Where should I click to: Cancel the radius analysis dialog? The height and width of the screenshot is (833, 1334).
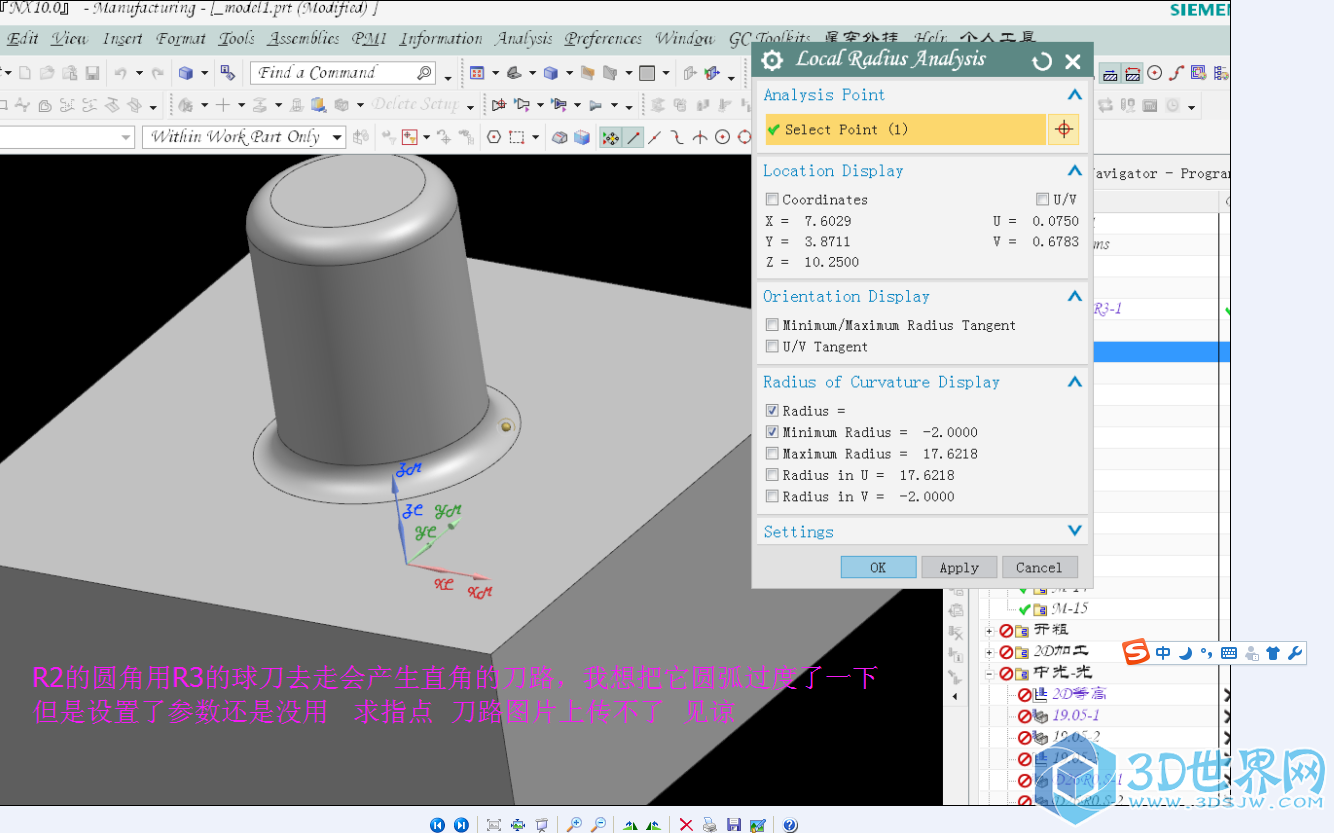point(1039,567)
